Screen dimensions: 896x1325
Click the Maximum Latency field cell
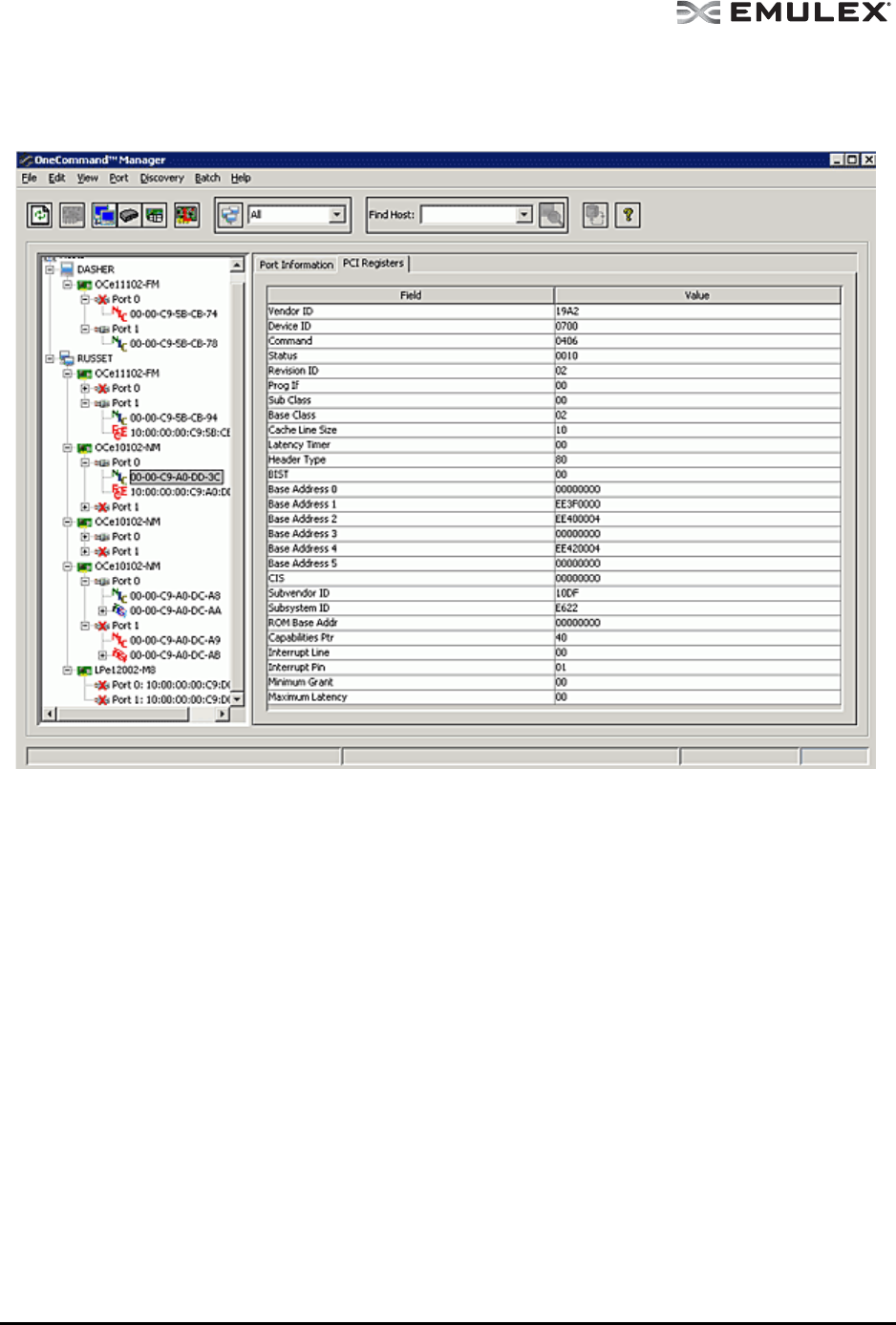click(x=411, y=697)
